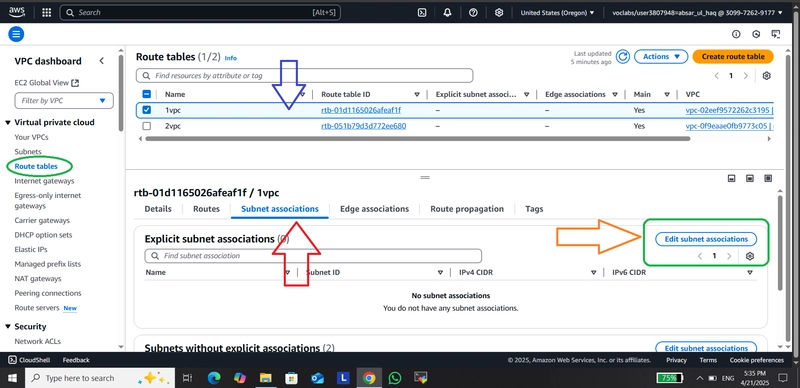Open the notifications bell
Screen dimensions: 800x388
(447, 13)
